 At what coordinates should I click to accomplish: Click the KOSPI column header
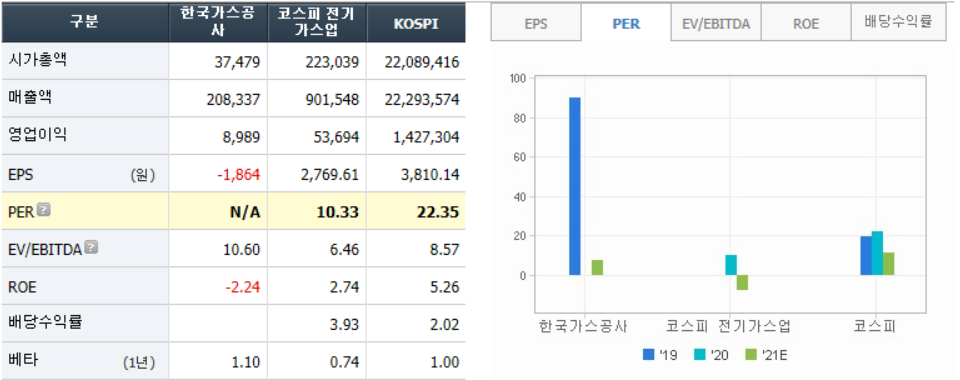click(x=416, y=22)
